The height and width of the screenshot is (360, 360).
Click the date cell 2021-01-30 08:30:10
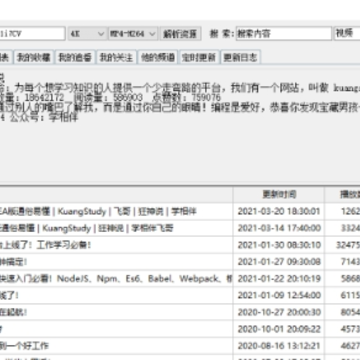pos(279,245)
